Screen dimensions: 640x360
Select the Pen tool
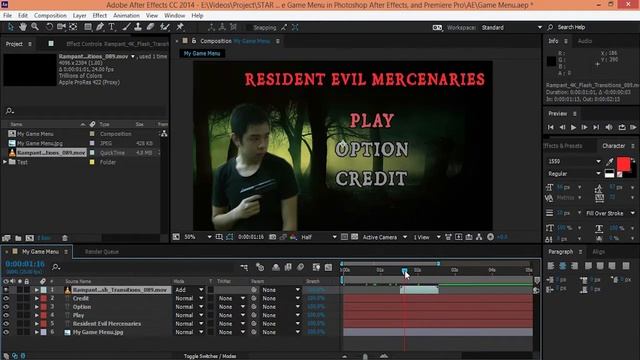click(x=100, y=27)
